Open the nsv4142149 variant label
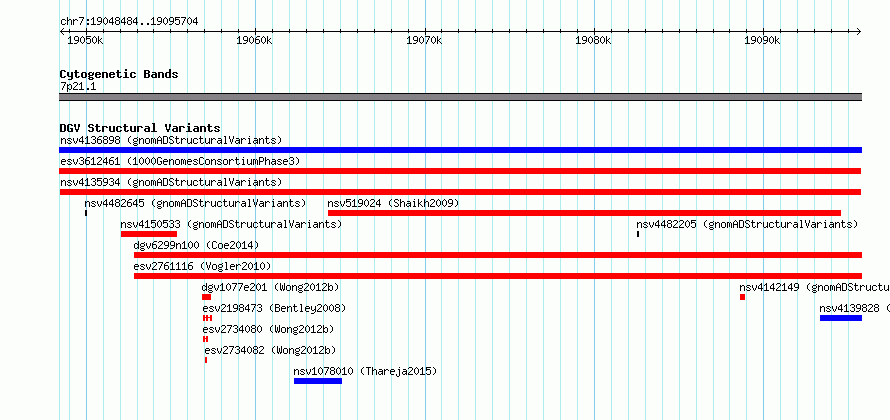The height and width of the screenshot is (420, 890). [x=814, y=287]
